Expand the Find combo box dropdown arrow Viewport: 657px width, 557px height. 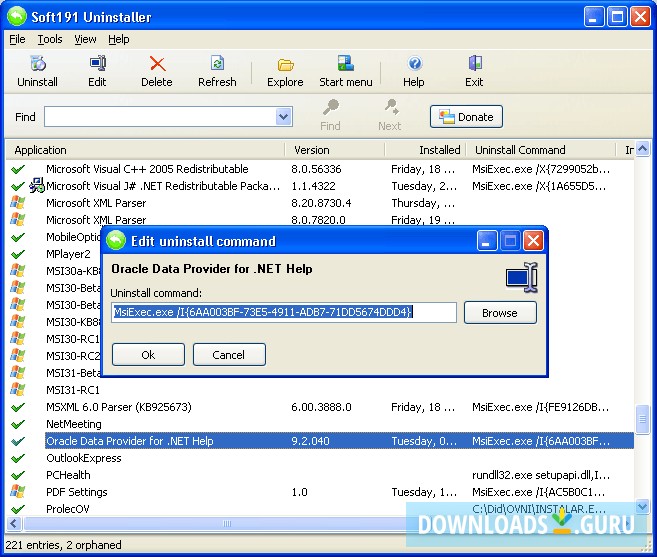[x=284, y=117]
